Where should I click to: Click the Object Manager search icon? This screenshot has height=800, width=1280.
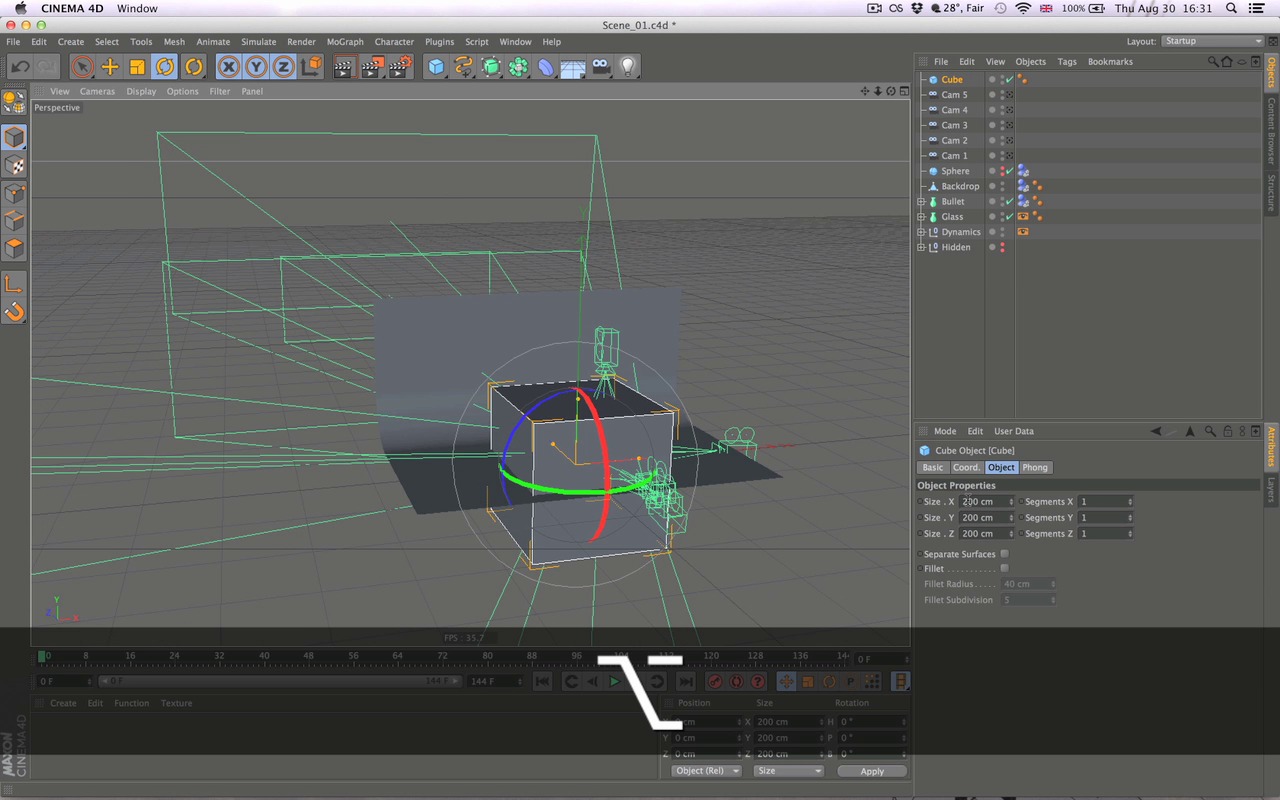(x=1213, y=62)
